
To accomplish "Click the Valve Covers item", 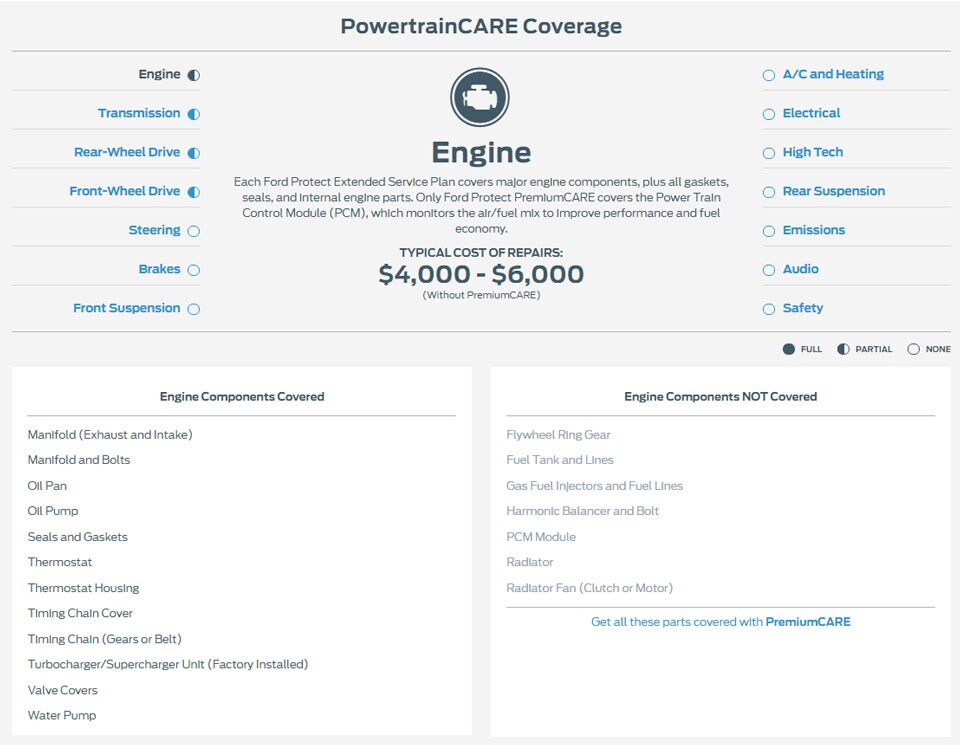I will (62, 690).
